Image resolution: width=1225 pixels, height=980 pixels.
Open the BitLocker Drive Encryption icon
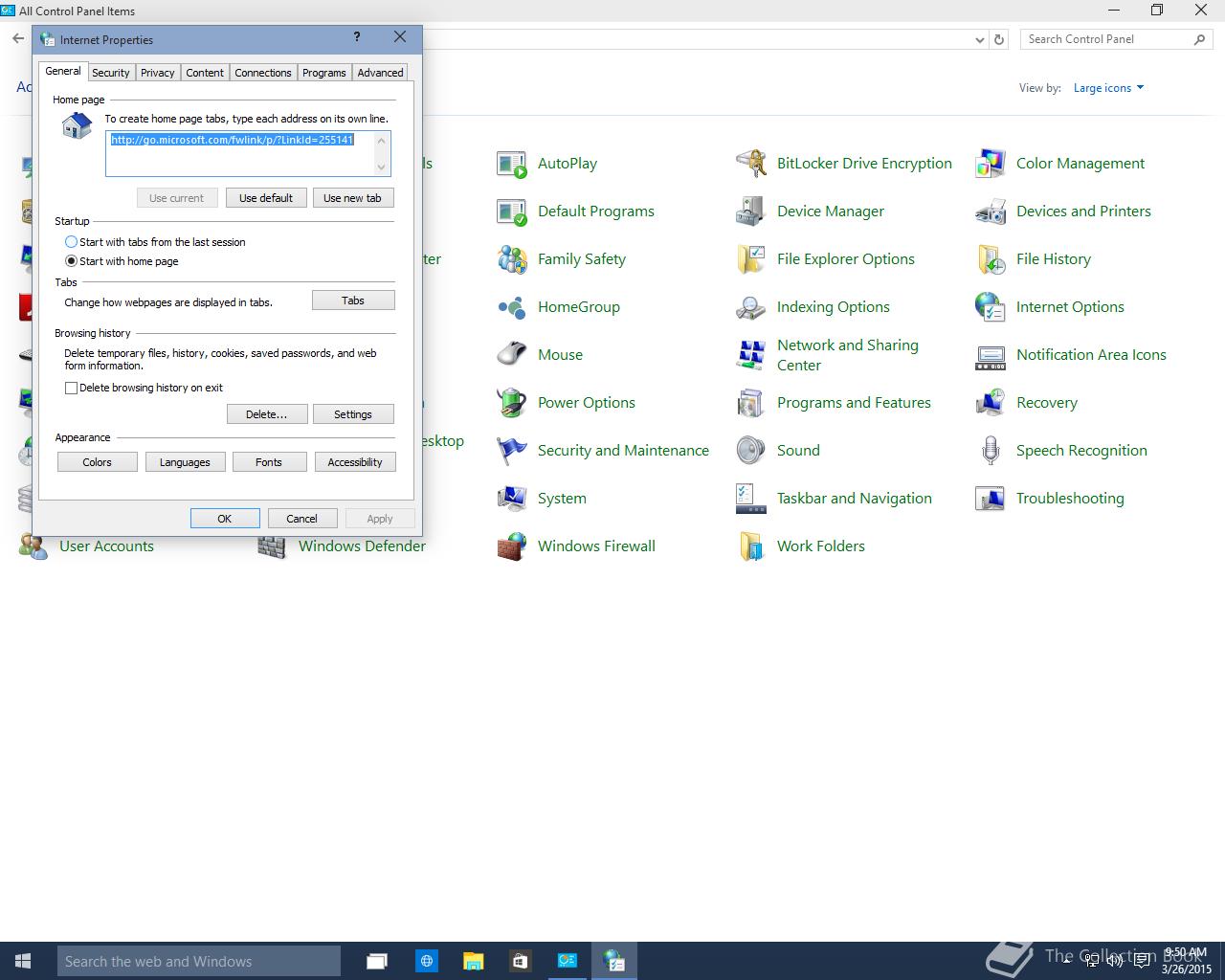click(x=751, y=164)
